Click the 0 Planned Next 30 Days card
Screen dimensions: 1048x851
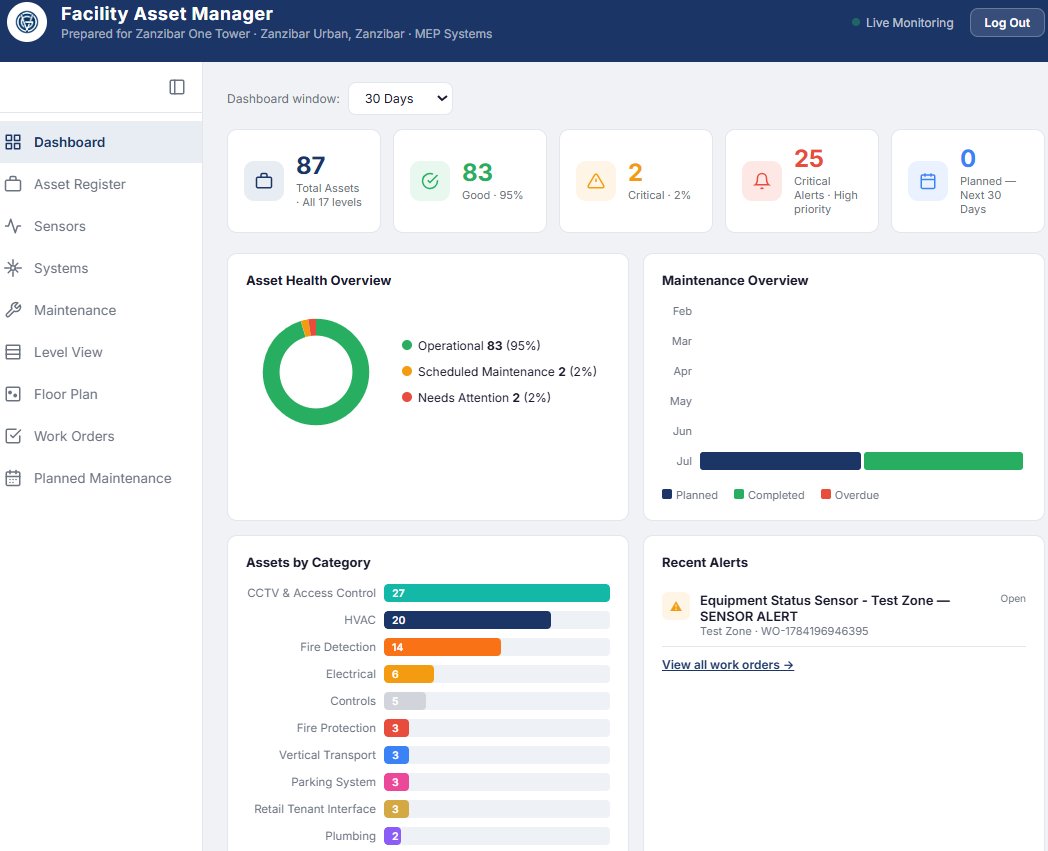[x=968, y=181]
